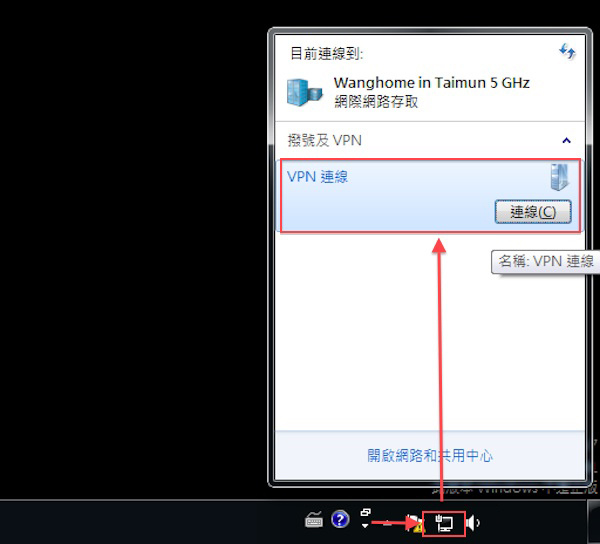
Task: Click the Show desktop button
Action: pos(593,523)
